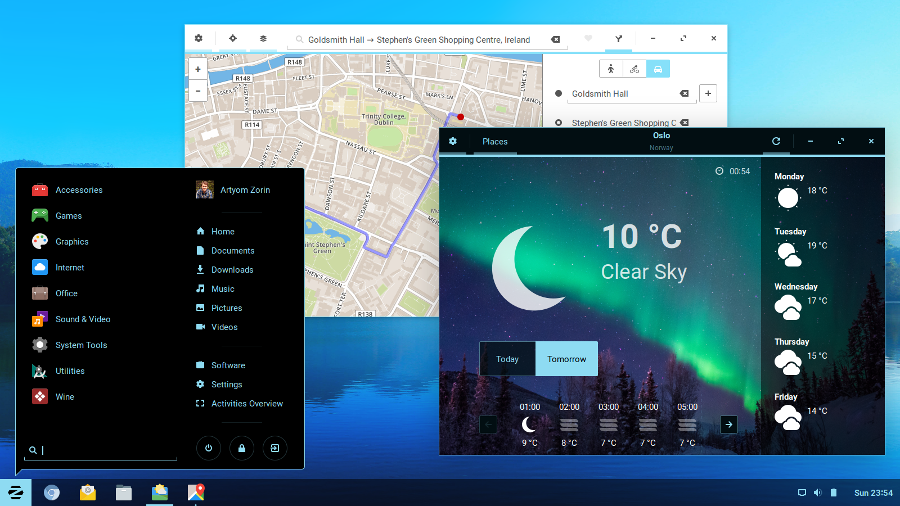Refresh the Oslo weather data
Screen dimensions: 900x506
click(776, 141)
